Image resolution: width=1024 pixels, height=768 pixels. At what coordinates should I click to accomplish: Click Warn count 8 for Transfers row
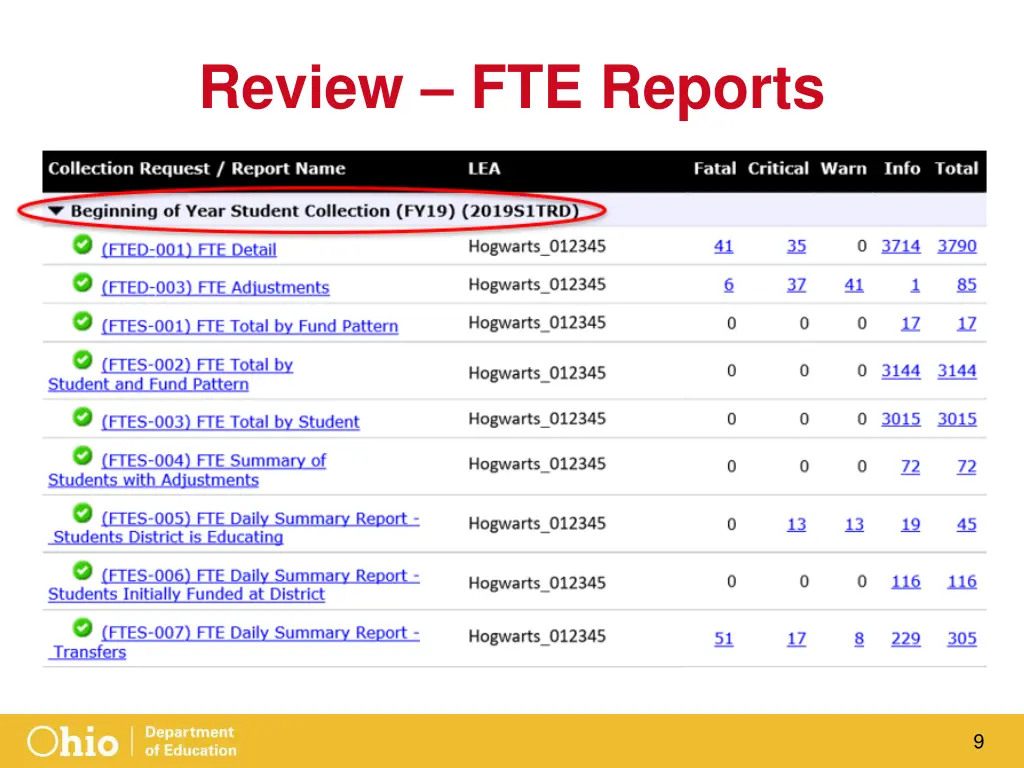(x=859, y=639)
